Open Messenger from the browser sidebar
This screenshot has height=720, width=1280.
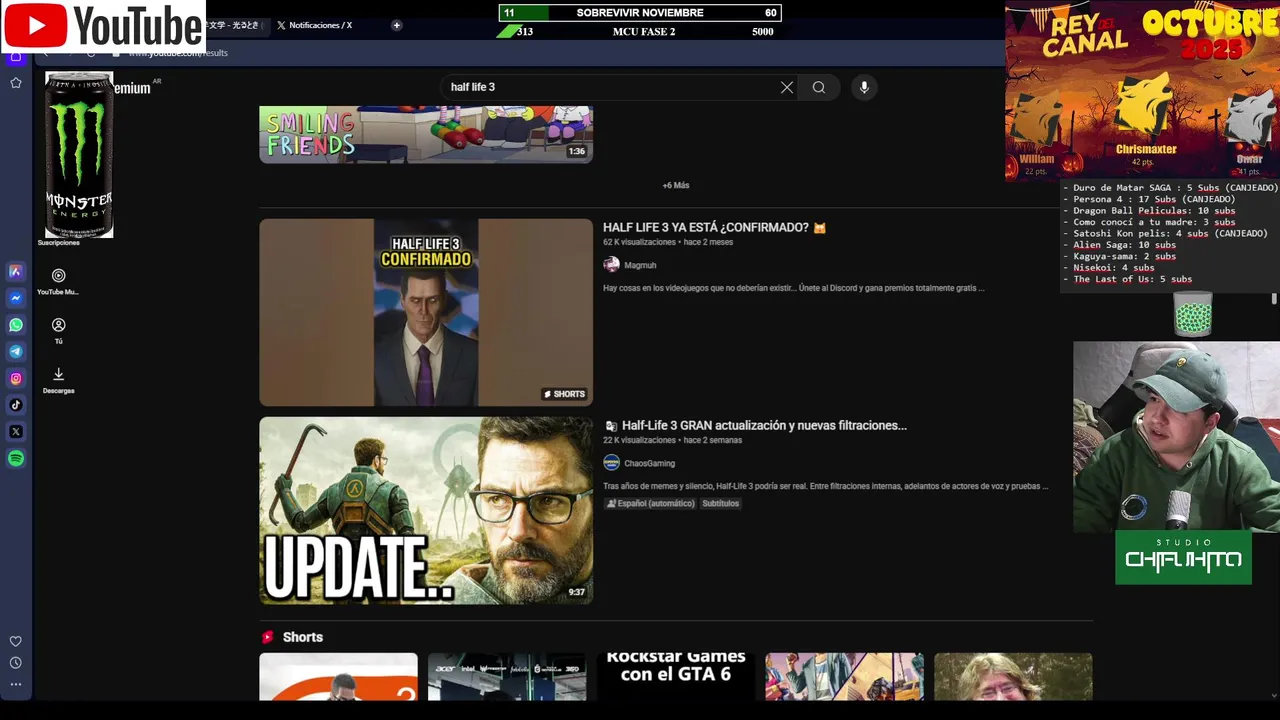point(16,298)
